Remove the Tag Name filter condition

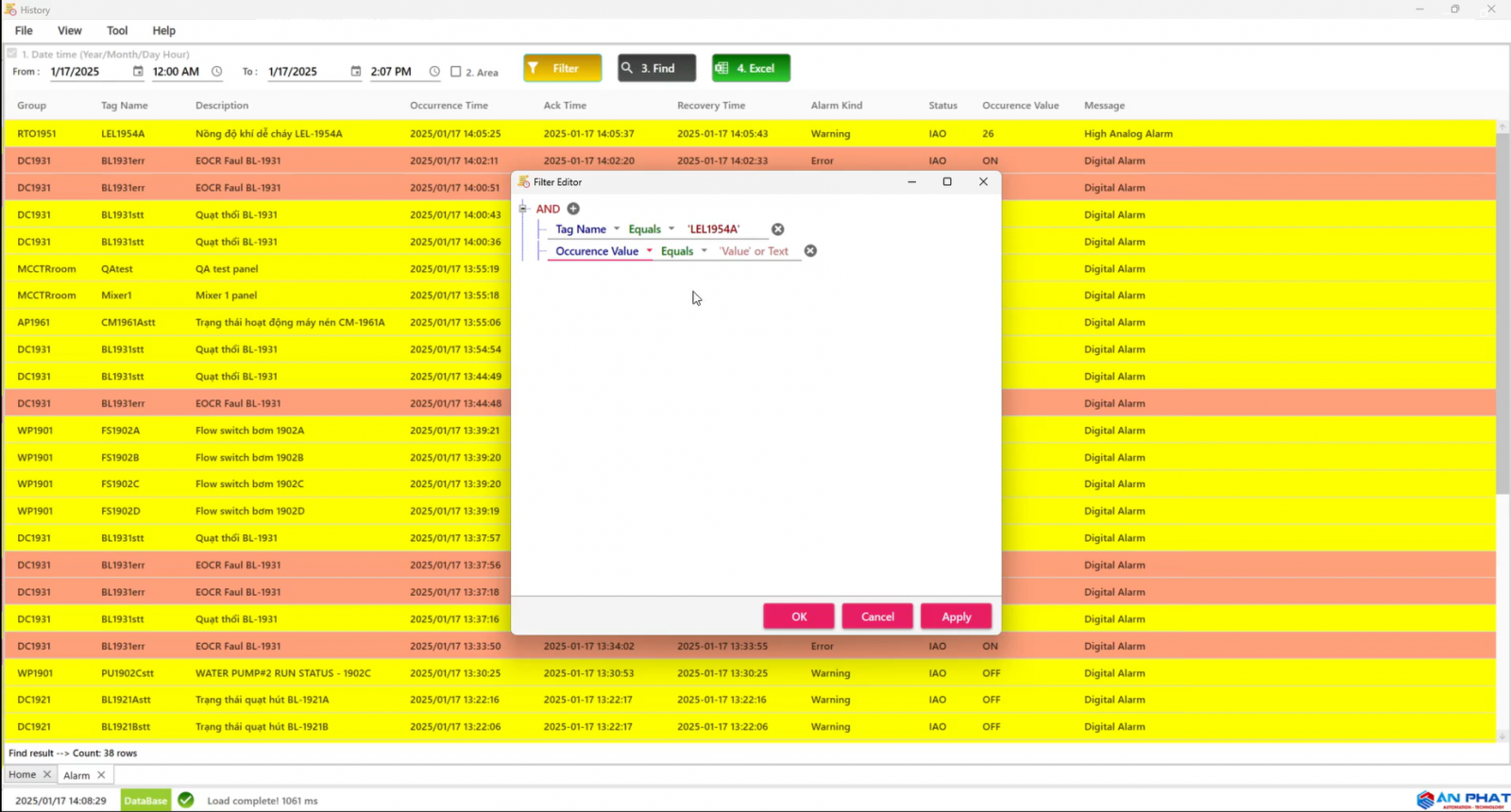pyautogui.click(x=778, y=229)
